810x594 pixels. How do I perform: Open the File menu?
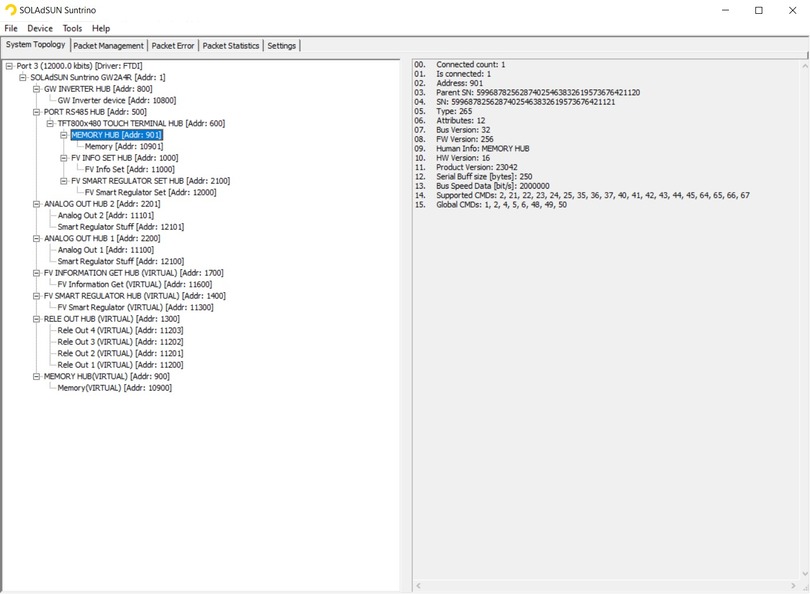tap(11, 28)
